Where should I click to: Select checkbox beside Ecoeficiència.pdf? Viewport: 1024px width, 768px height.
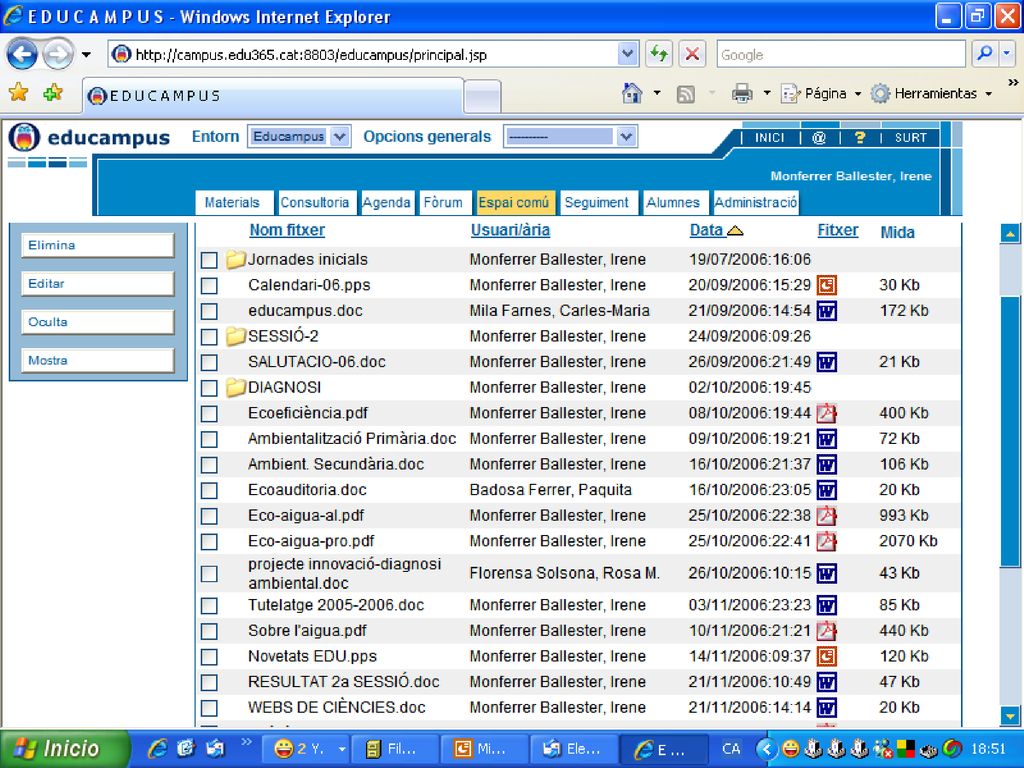[x=209, y=413]
